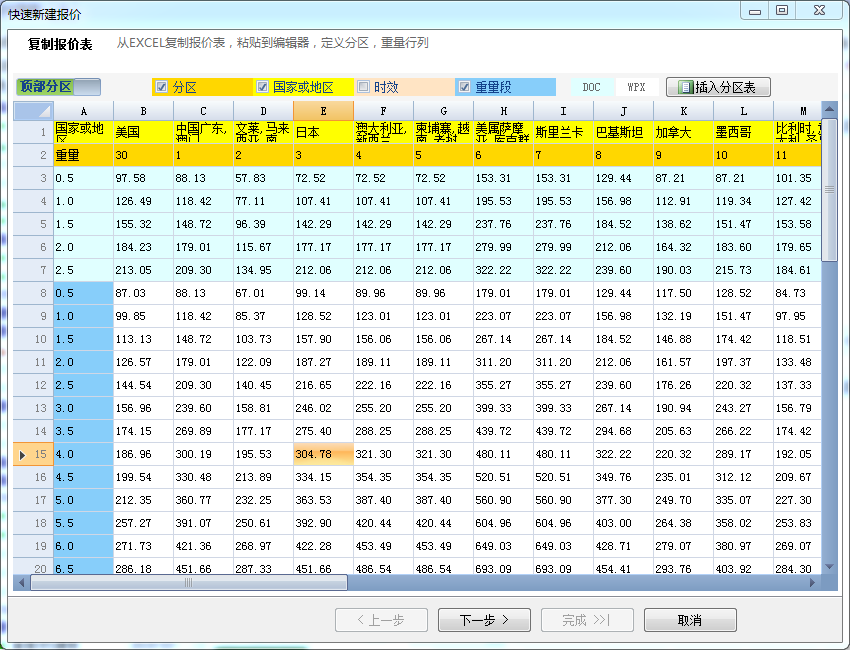This screenshot has width=850, height=650.
Task: Select column E header
Action: coord(323,110)
